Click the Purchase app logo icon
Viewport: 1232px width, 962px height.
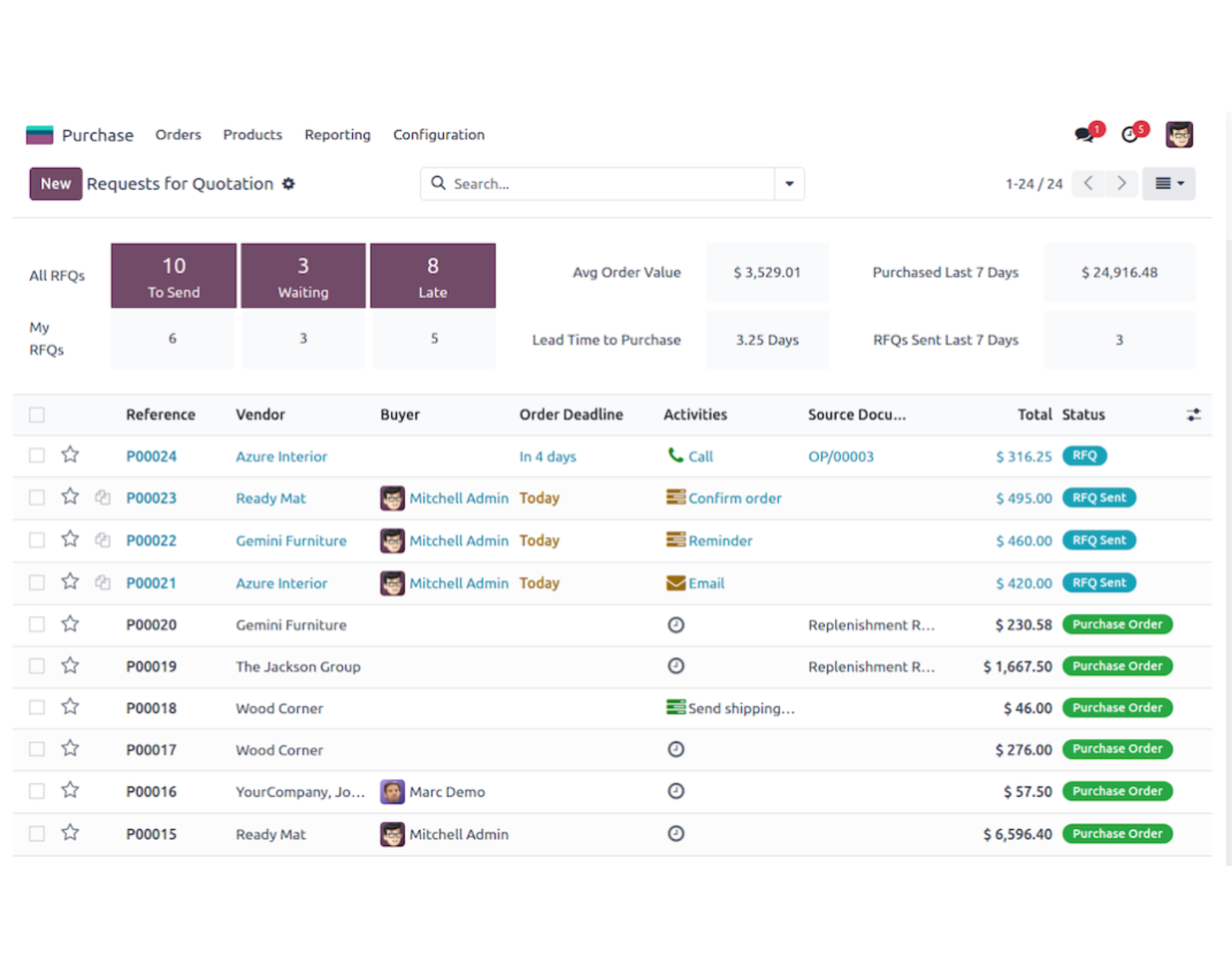tap(40, 135)
